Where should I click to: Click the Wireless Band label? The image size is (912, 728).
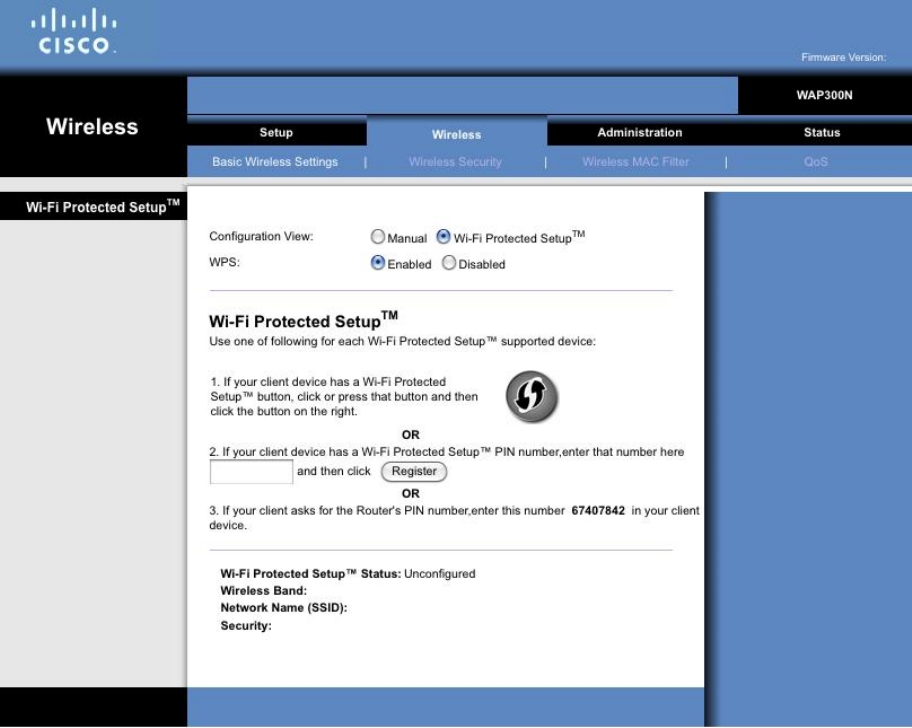pyautogui.click(x=263, y=591)
